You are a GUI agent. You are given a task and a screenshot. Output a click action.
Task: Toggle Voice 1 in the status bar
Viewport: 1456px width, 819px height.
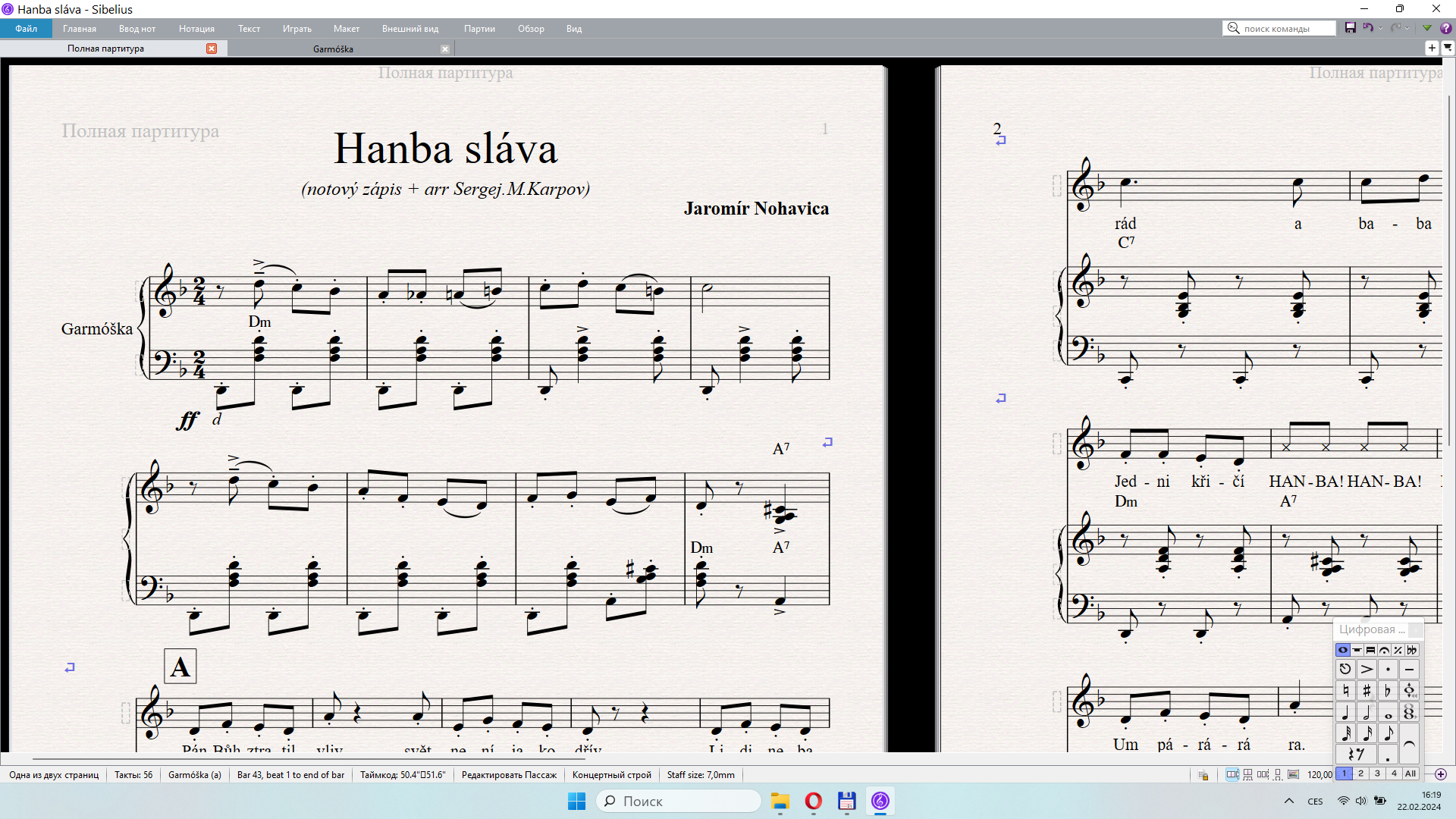click(x=1345, y=774)
